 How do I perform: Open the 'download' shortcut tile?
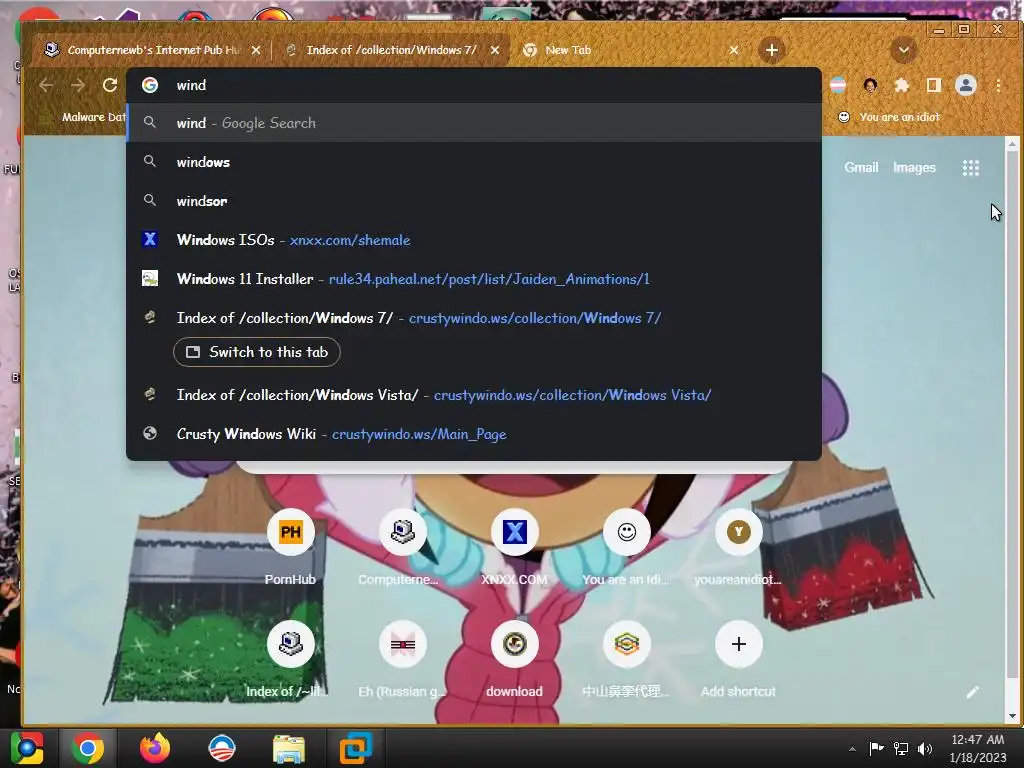tap(515, 659)
